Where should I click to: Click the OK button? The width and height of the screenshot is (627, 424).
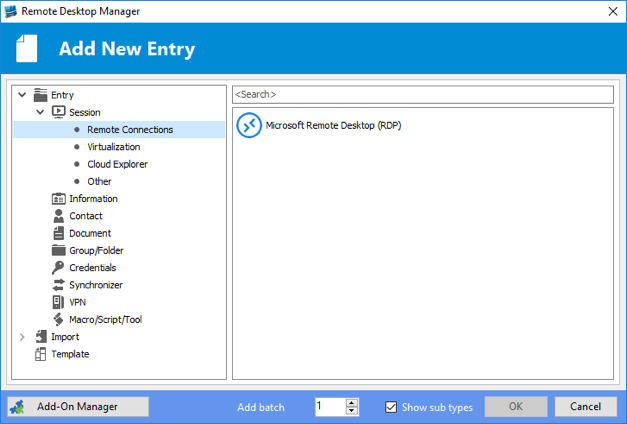516,407
